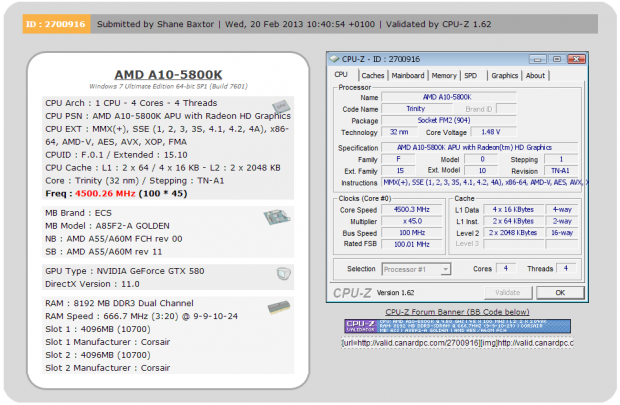Click the text 'MB Model : A85F2-A GOLDEN'
This screenshot has height=405, width=620.
[x=107, y=226]
